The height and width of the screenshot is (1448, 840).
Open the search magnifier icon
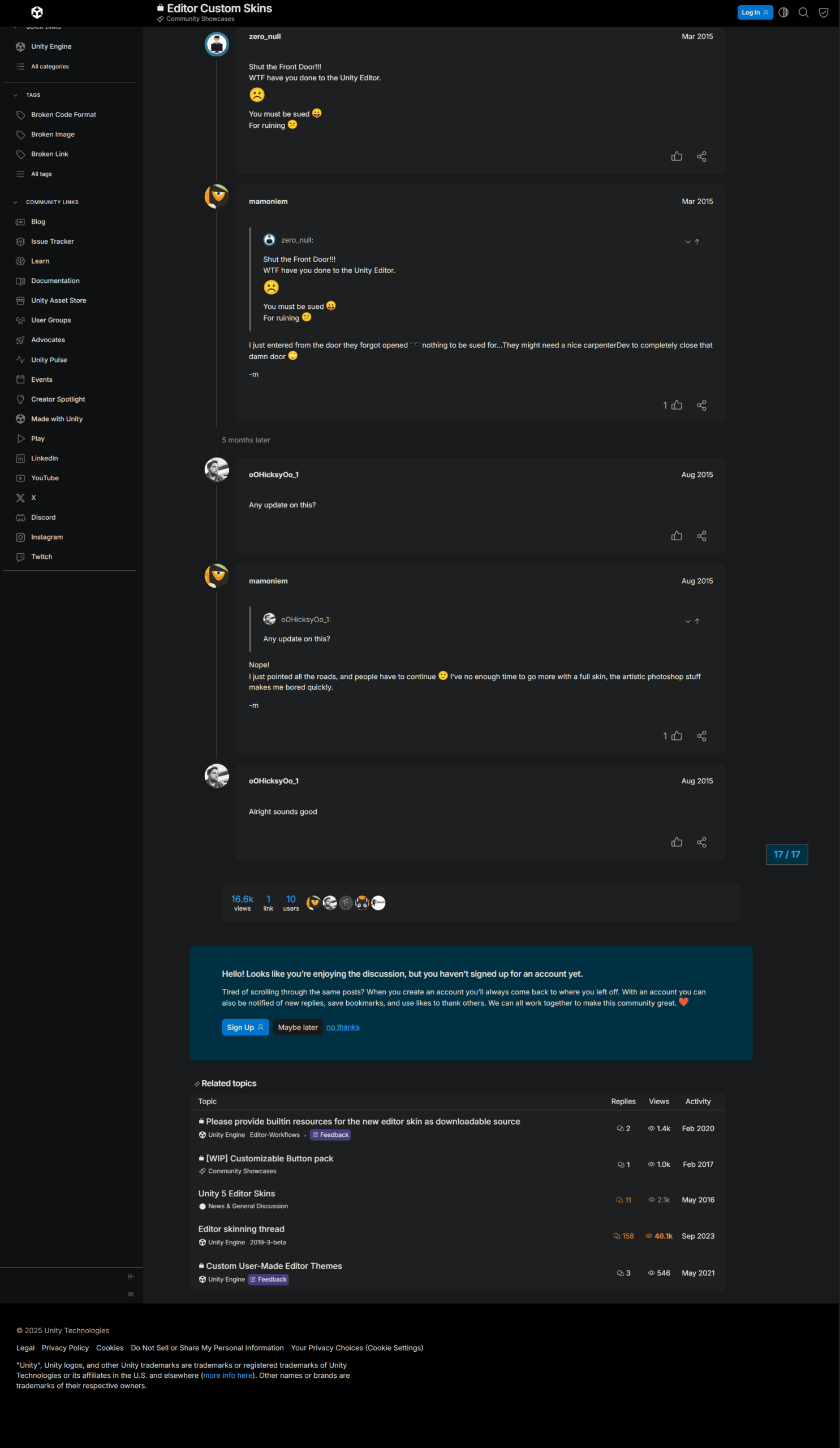[803, 12]
